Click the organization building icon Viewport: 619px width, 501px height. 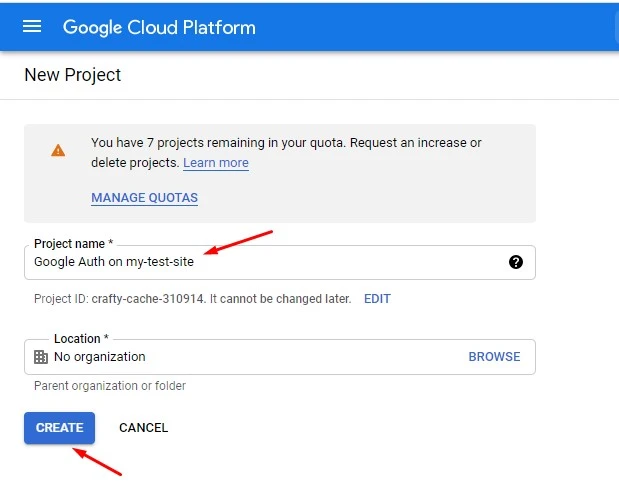[x=41, y=357]
